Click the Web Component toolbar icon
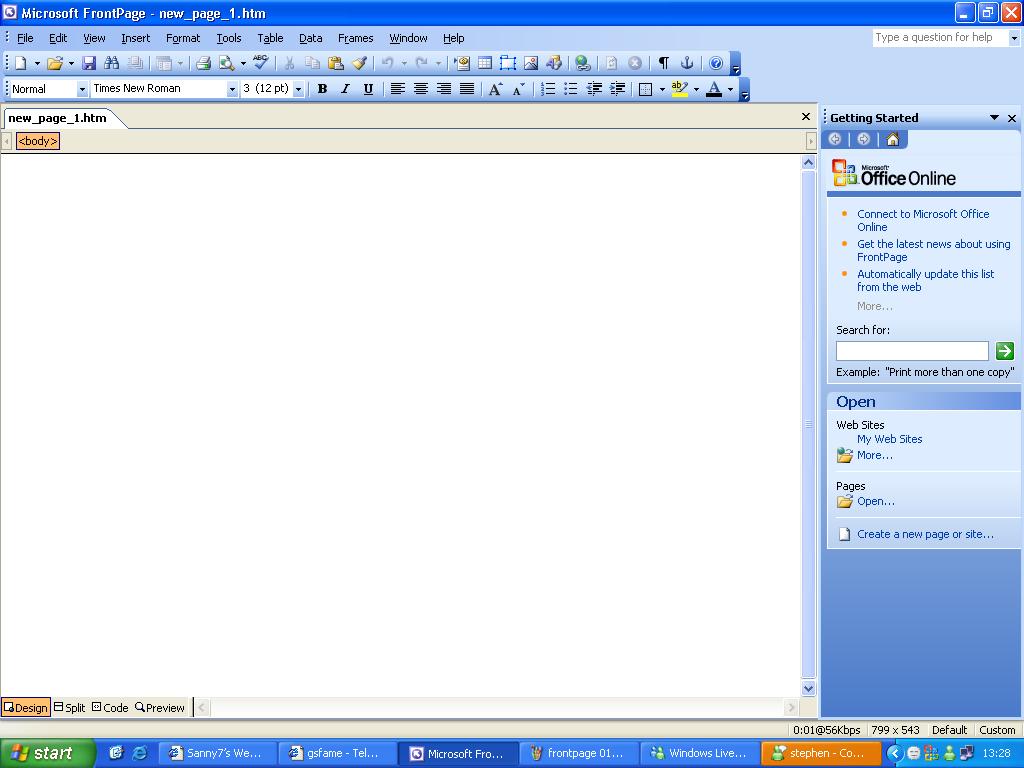 click(x=463, y=62)
